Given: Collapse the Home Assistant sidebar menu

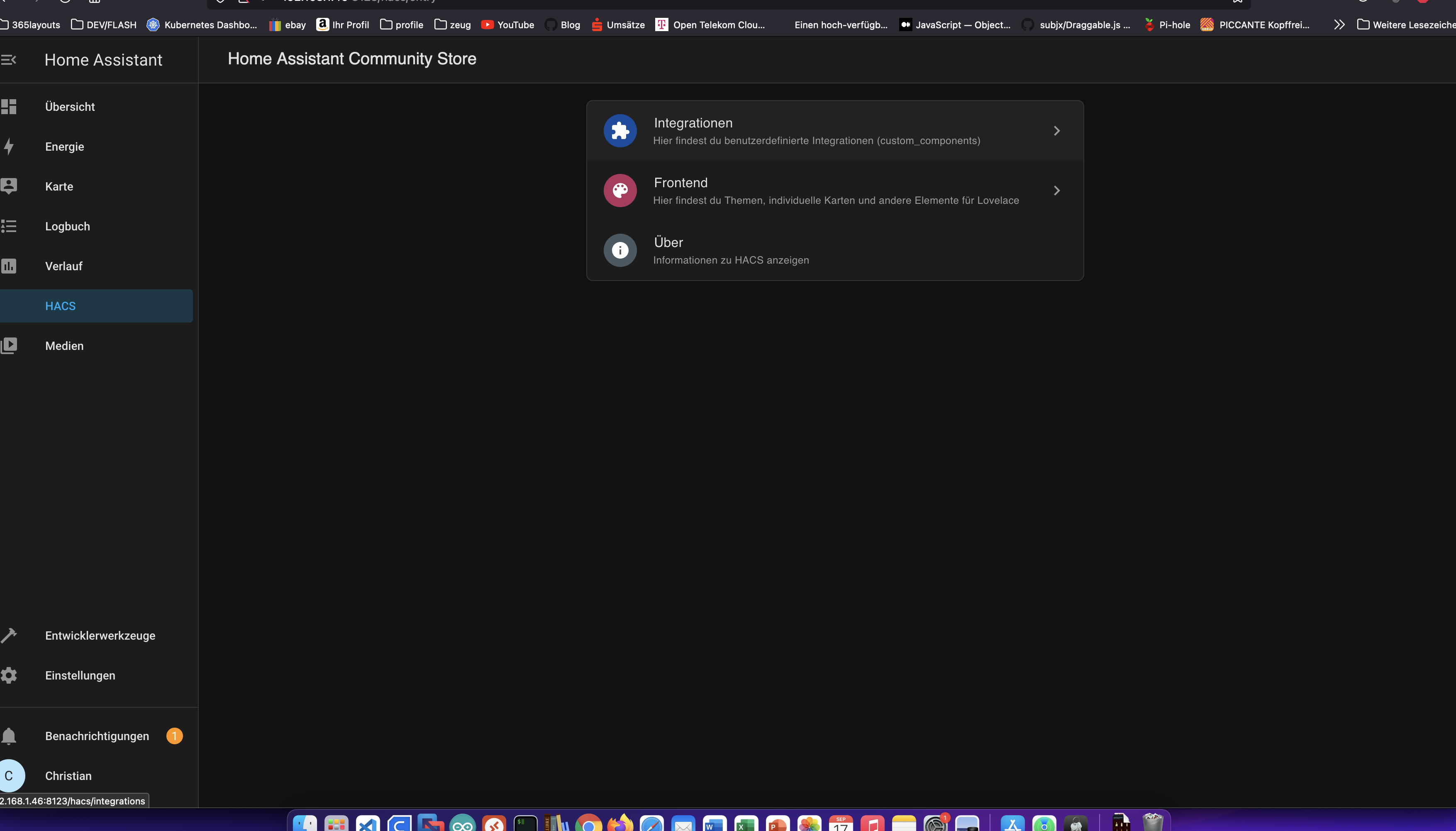Looking at the screenshot, I should (x=9, y=60).
